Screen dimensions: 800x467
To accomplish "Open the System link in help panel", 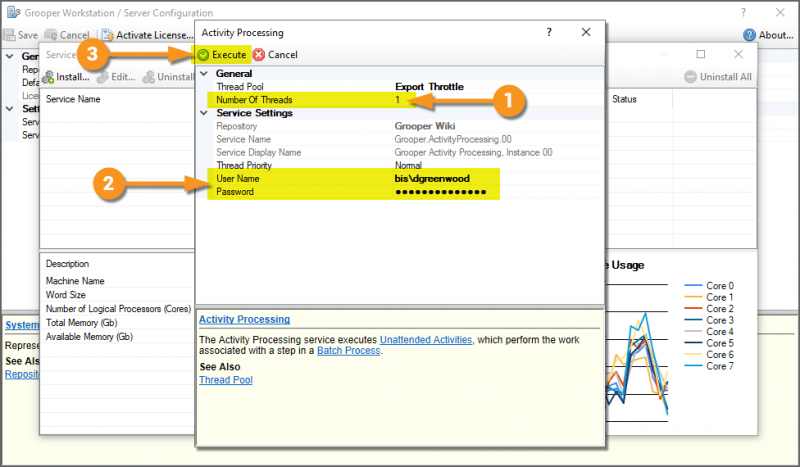I will pos(22,325).
